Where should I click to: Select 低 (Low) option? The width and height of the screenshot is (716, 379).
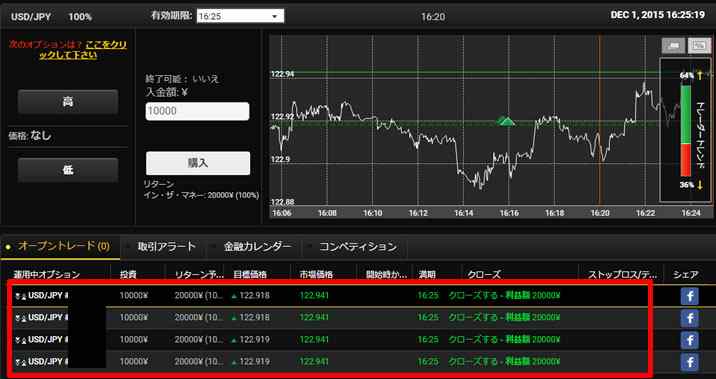68,170
